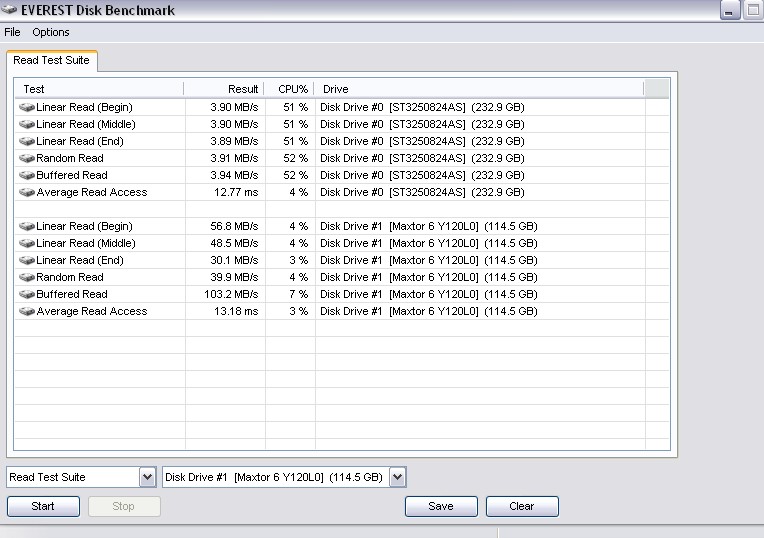Screen dimensions: 764x538
Task: Click the Test column header
Action: coord(99,89)
